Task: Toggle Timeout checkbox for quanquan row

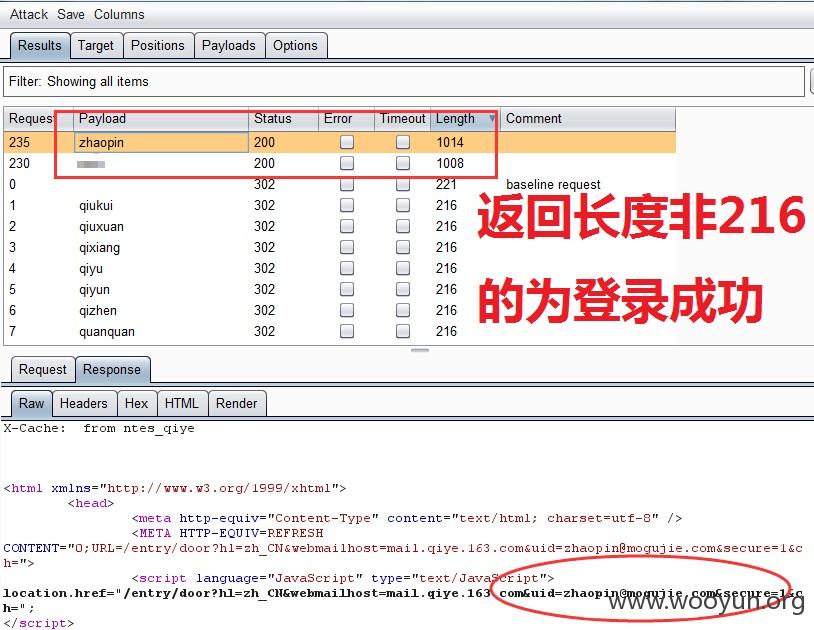Action: click(x=403, y=332)
